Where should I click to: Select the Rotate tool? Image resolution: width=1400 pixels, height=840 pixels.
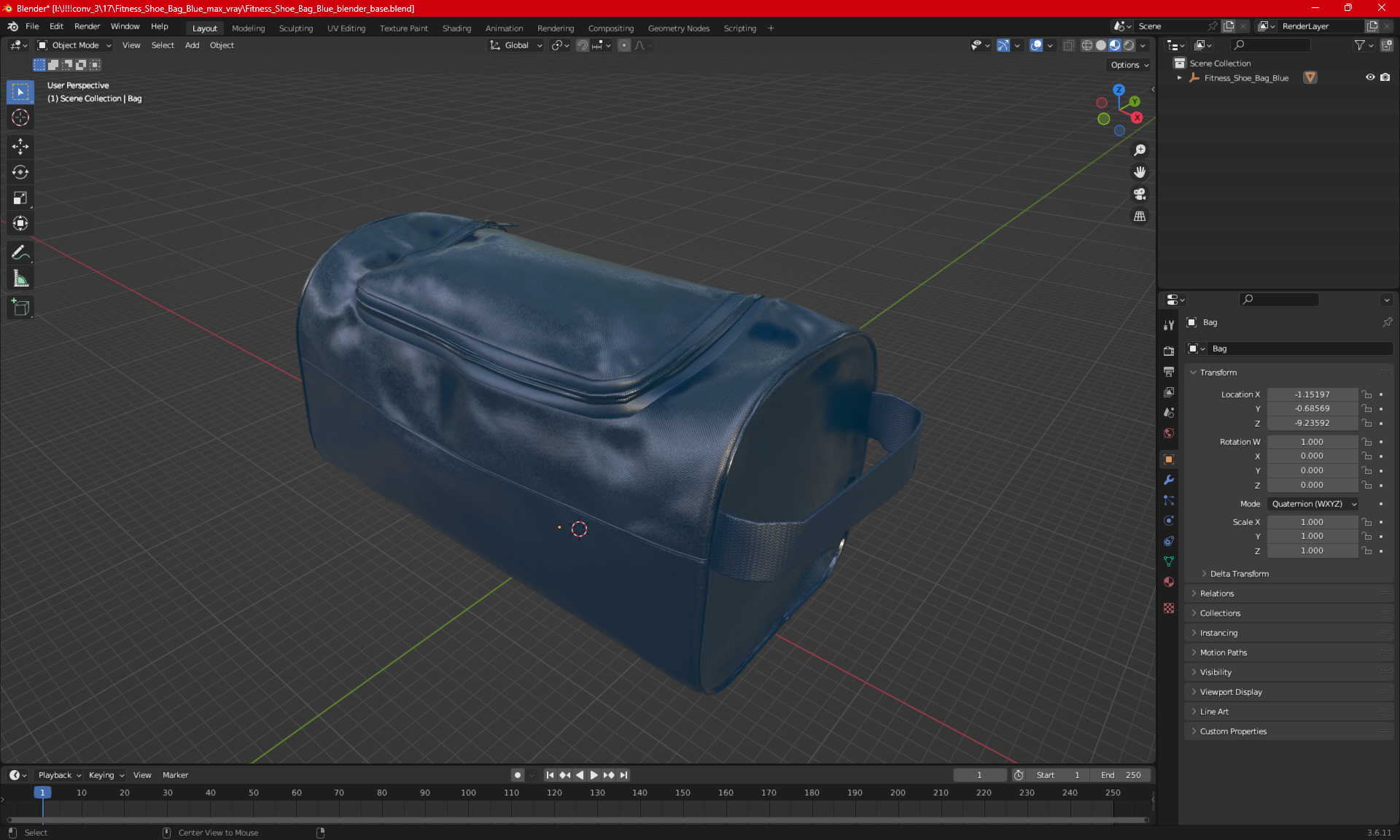[20, 172]
